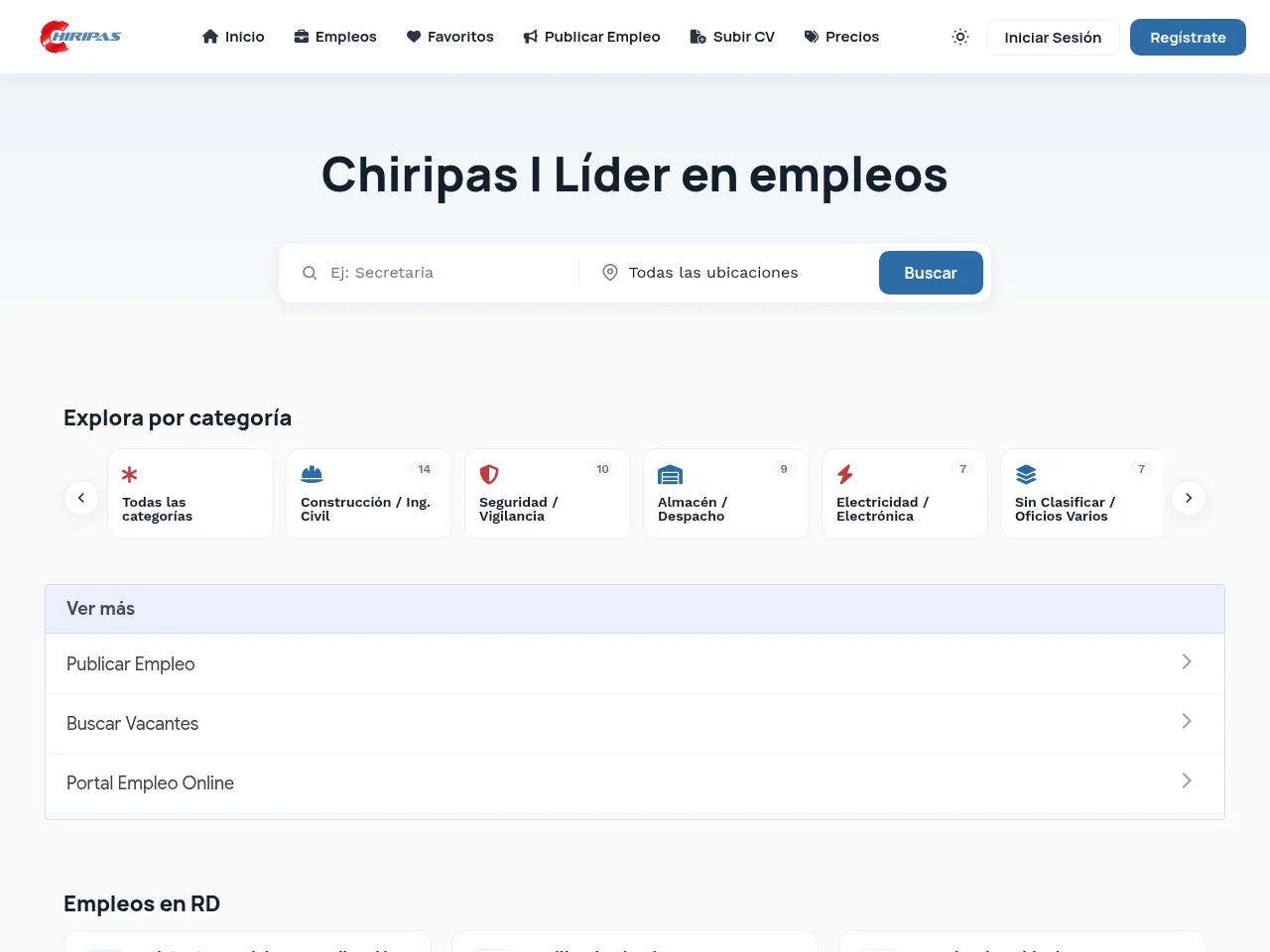1270x952 pixels.
Task: Open the Inicio menu item
Action: 233,37
